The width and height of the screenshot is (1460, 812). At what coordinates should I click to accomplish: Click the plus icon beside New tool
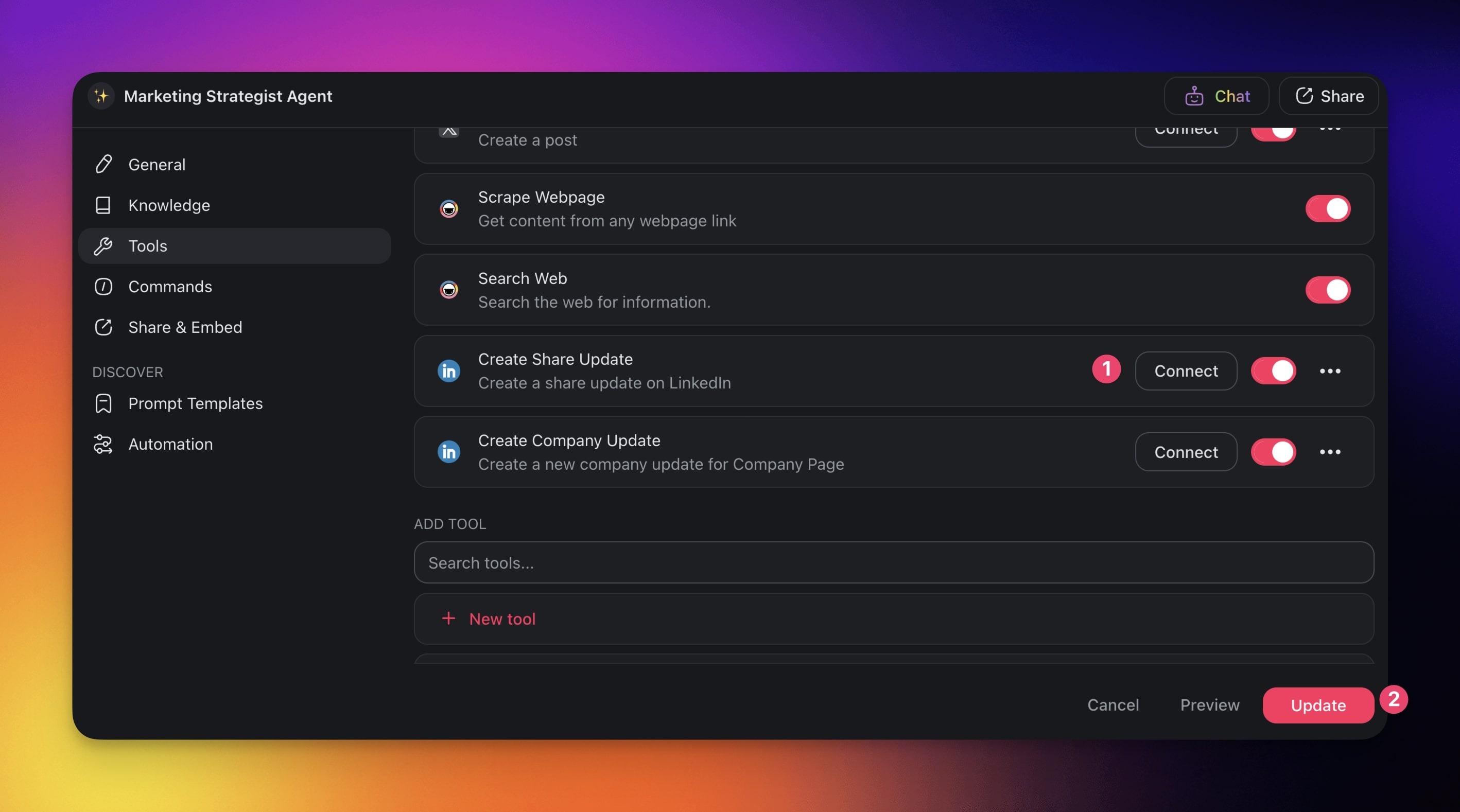(x=448, y=618)
